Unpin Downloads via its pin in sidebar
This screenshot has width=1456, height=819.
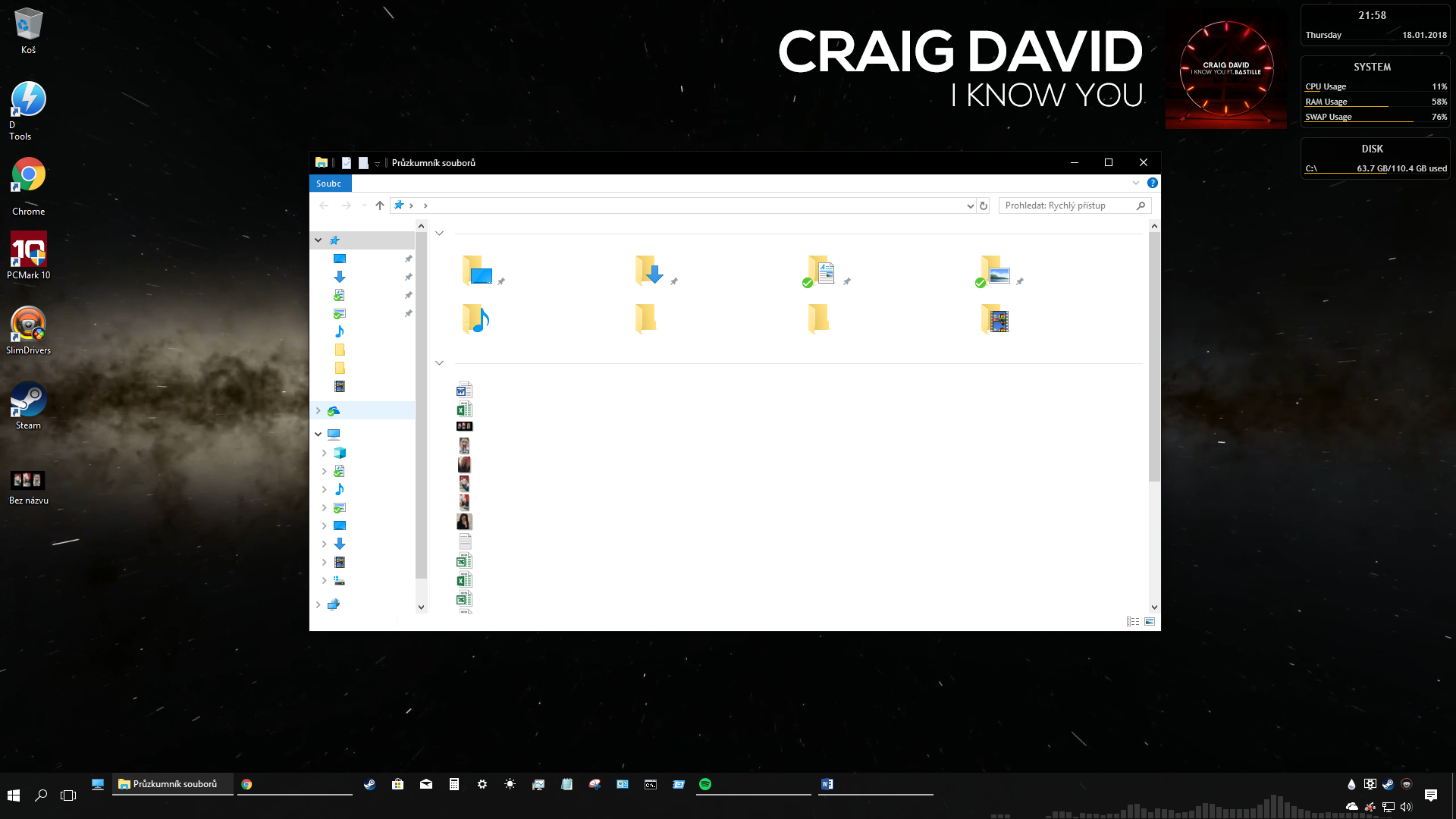tap(408, 277)
